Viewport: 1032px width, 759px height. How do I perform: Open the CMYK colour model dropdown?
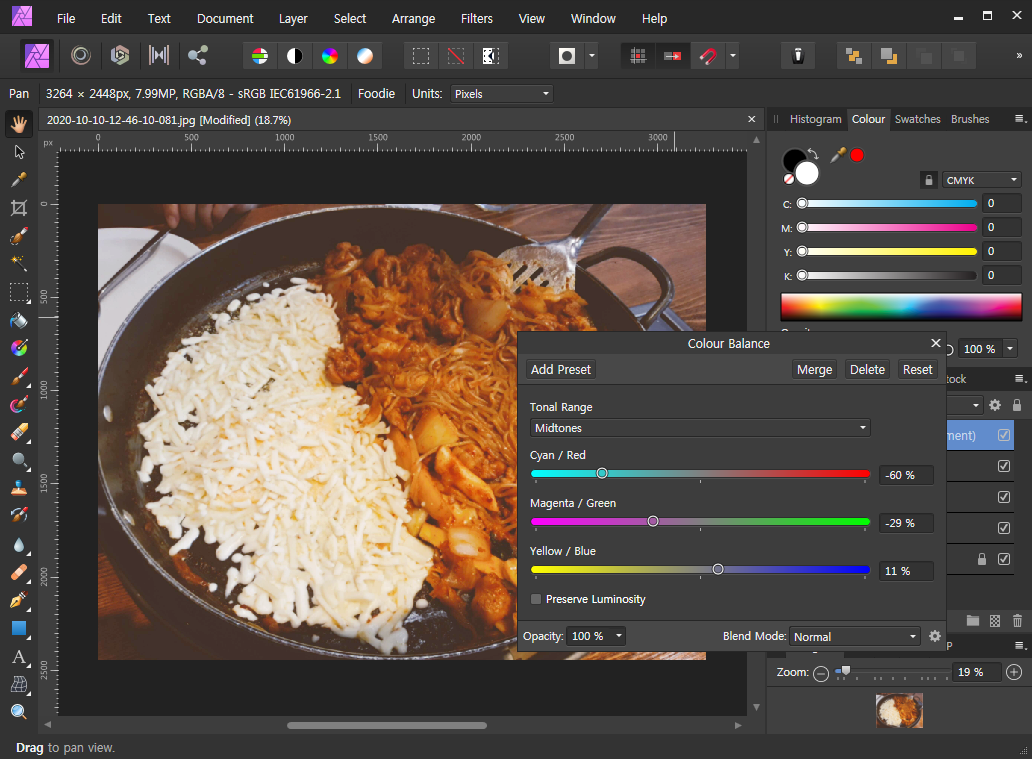981,180
